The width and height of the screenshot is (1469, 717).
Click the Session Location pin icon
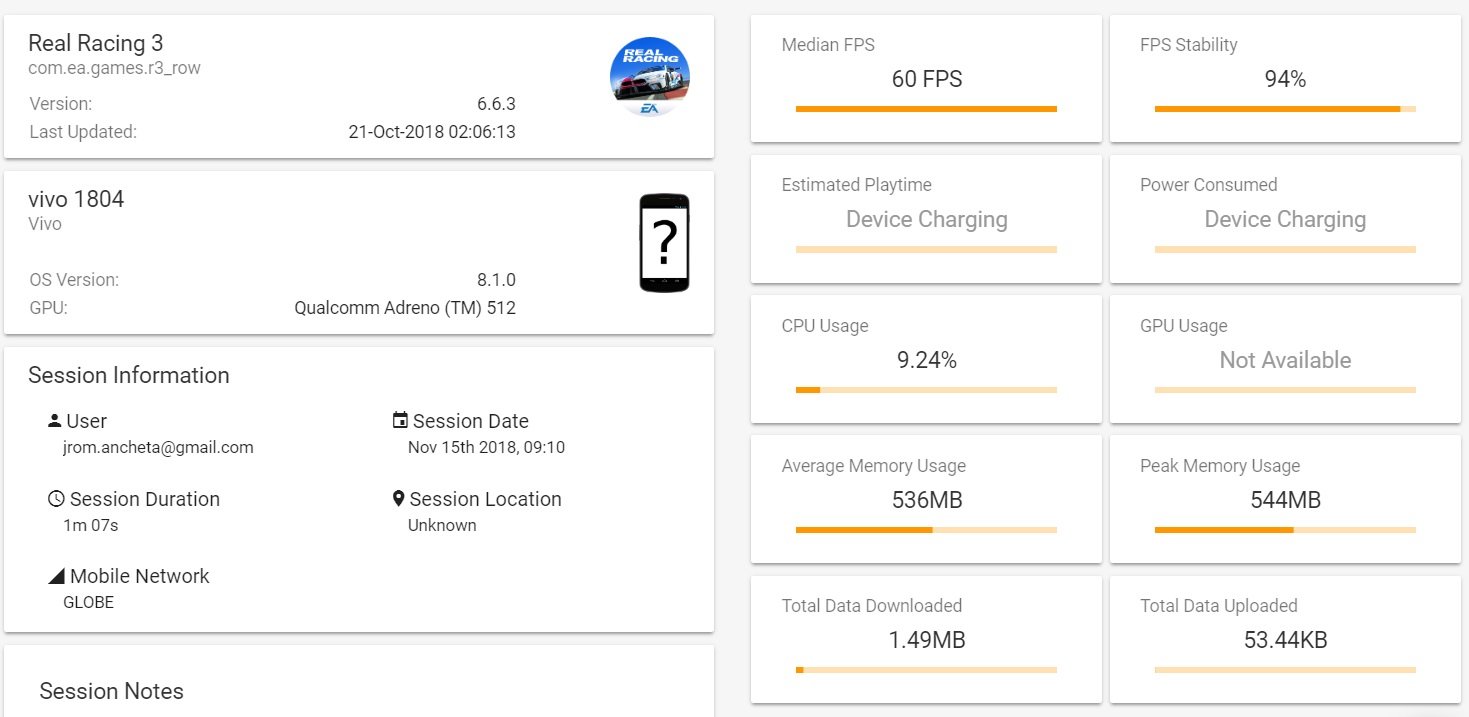[399, 499]
